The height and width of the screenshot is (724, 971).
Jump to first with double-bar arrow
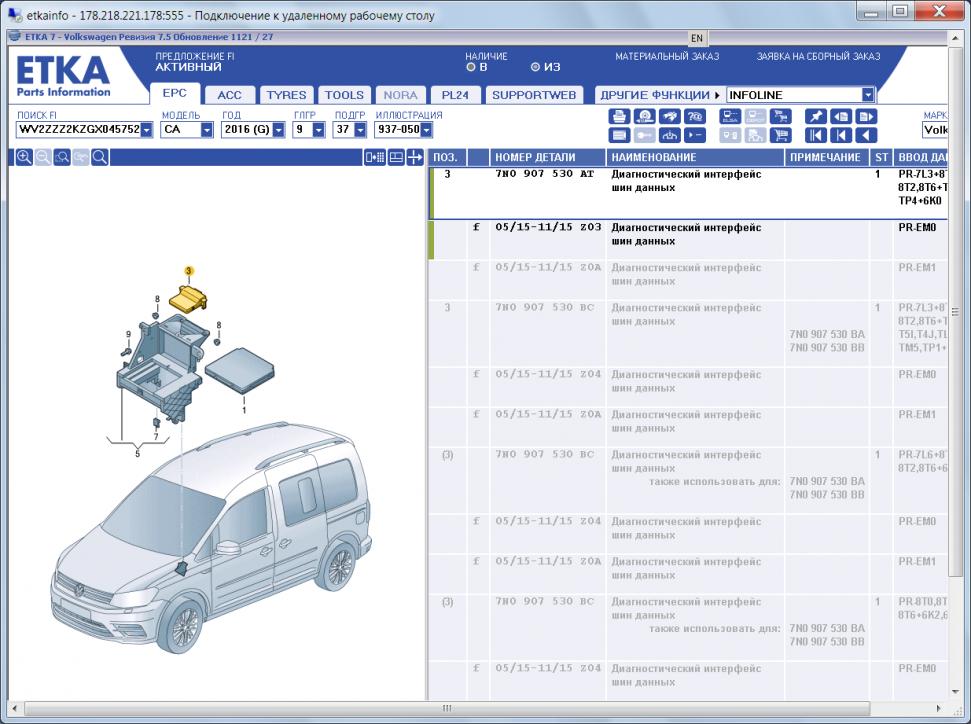[816, 136]
